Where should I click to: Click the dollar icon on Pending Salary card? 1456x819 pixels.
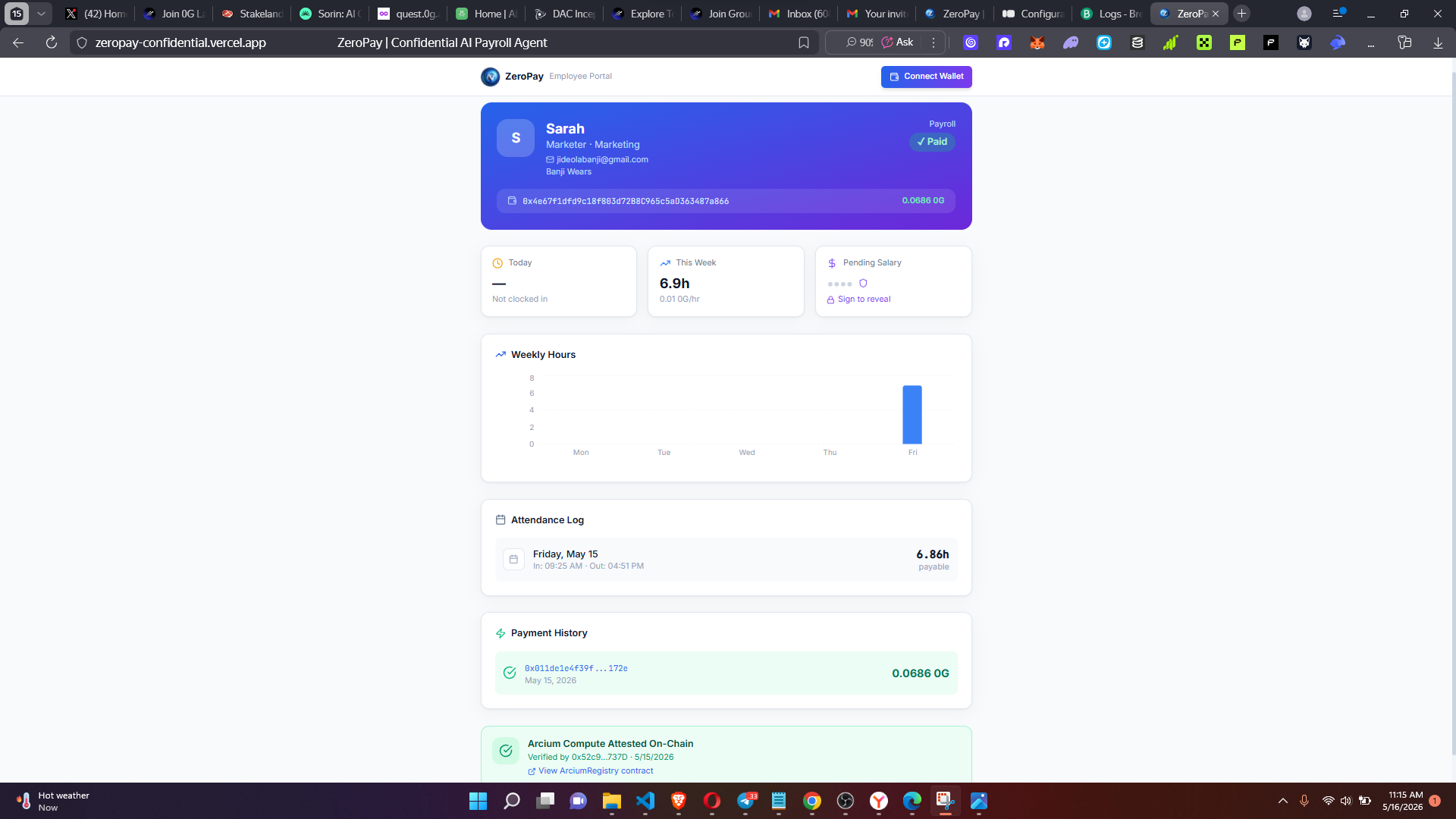point(832,263)
